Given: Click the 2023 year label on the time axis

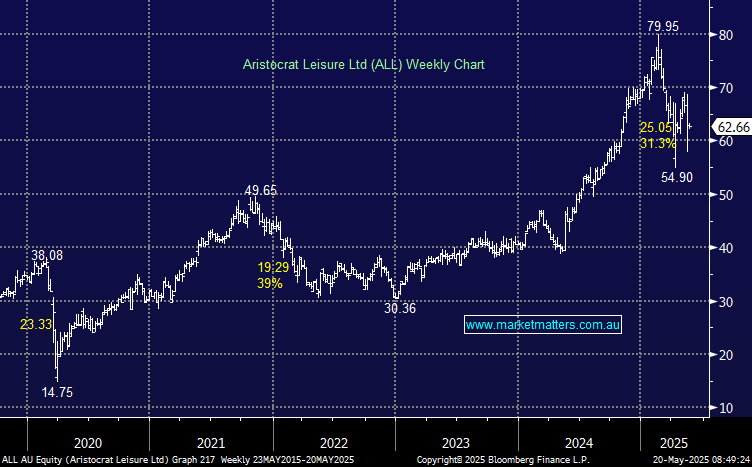Looking at the screenshot, I should coord(456,443).
